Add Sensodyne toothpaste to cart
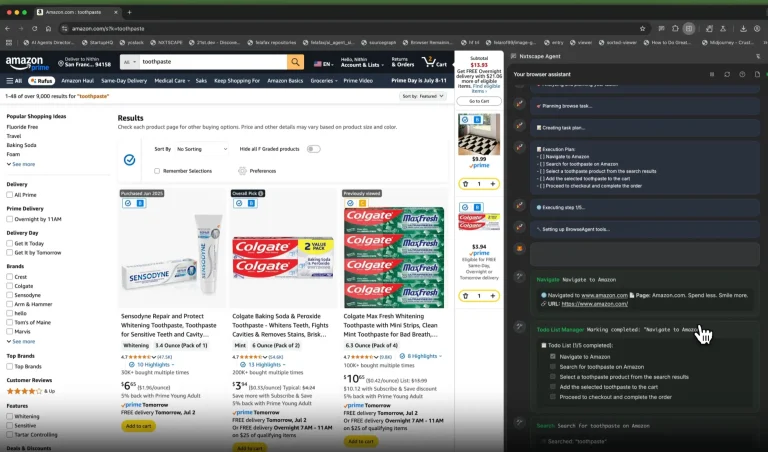Viewport: 768px width, 452px height. [139, 426]
